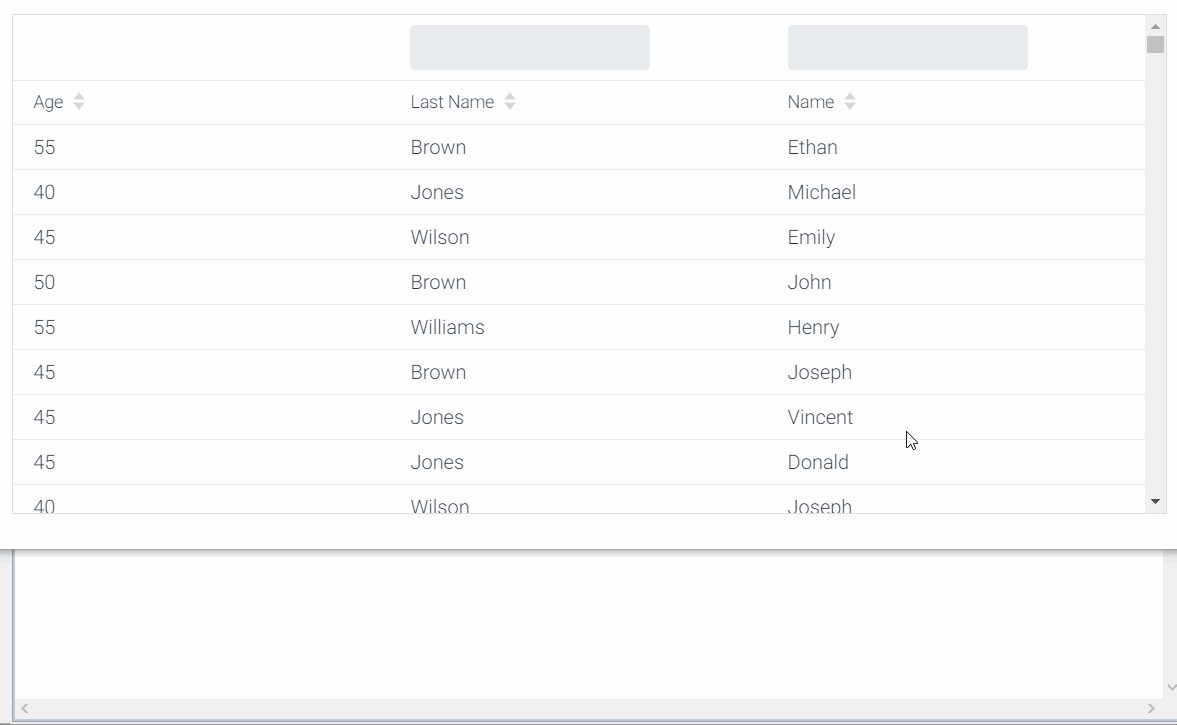Image resolution: width=1177 pixels, height=725 pixels.
Task: Select the Michael Jones row
Action: coord(579,192)
